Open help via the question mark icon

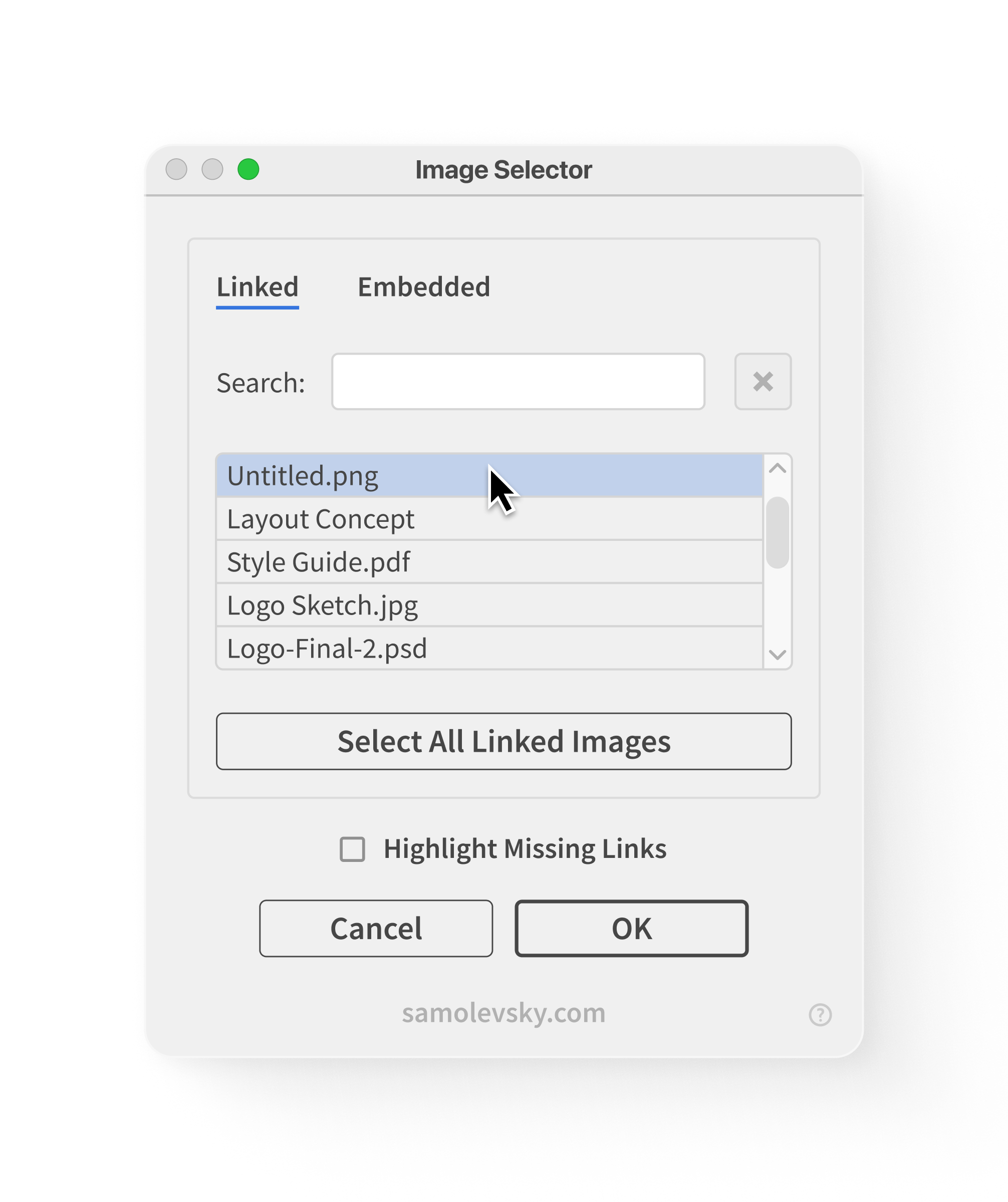pyautogui.click(x=820, y=1015)
